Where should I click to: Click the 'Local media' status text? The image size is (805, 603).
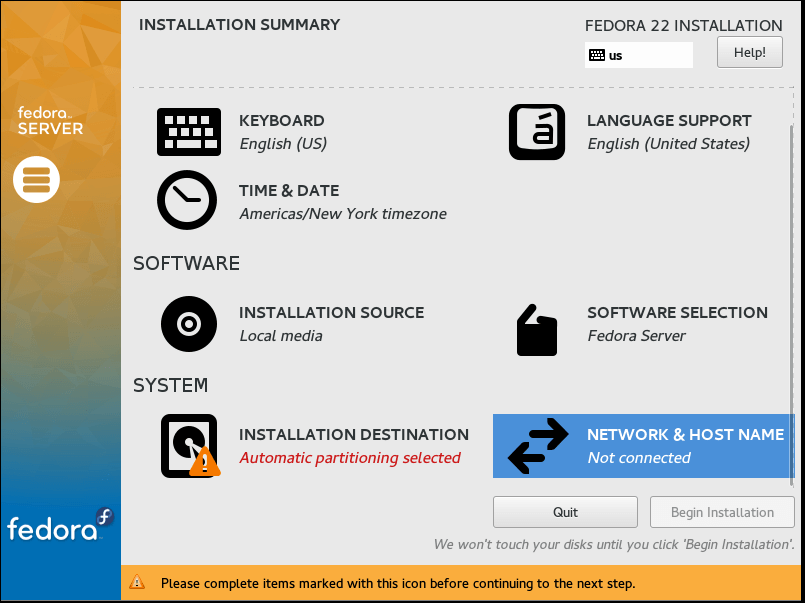pyautogui.click(x=281, y=336)
